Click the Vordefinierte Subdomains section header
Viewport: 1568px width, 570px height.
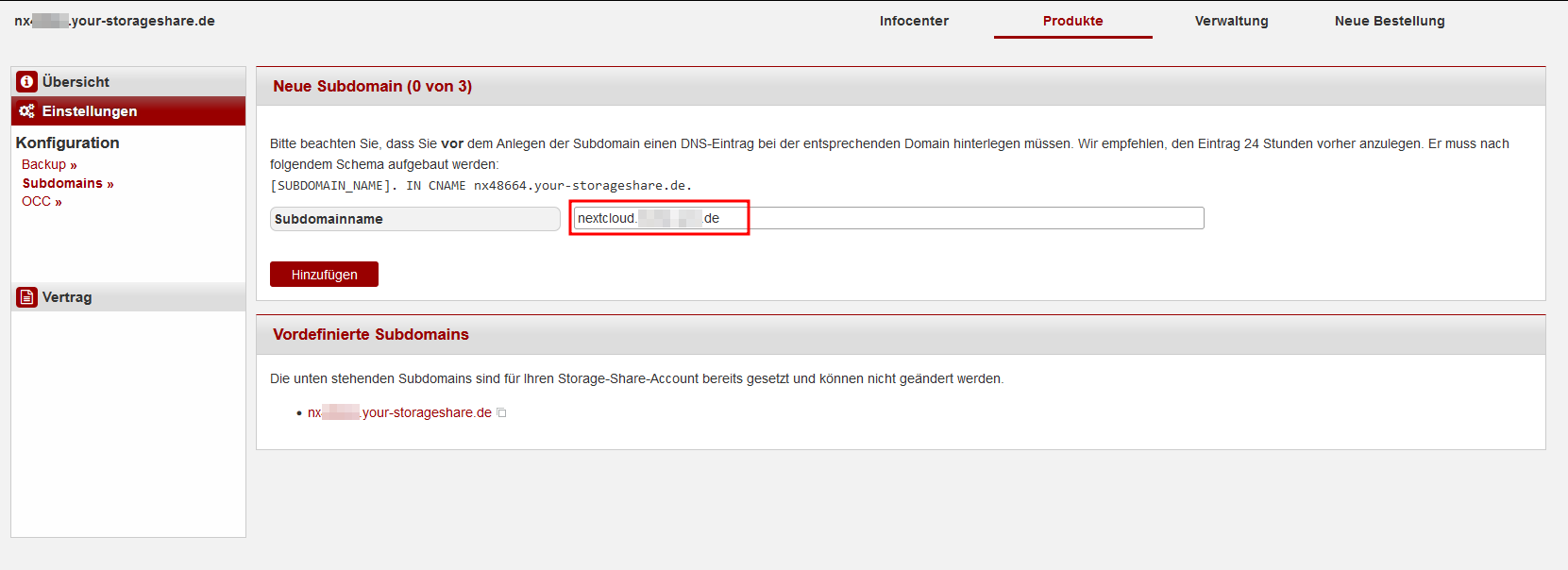(x=370, y=335)
